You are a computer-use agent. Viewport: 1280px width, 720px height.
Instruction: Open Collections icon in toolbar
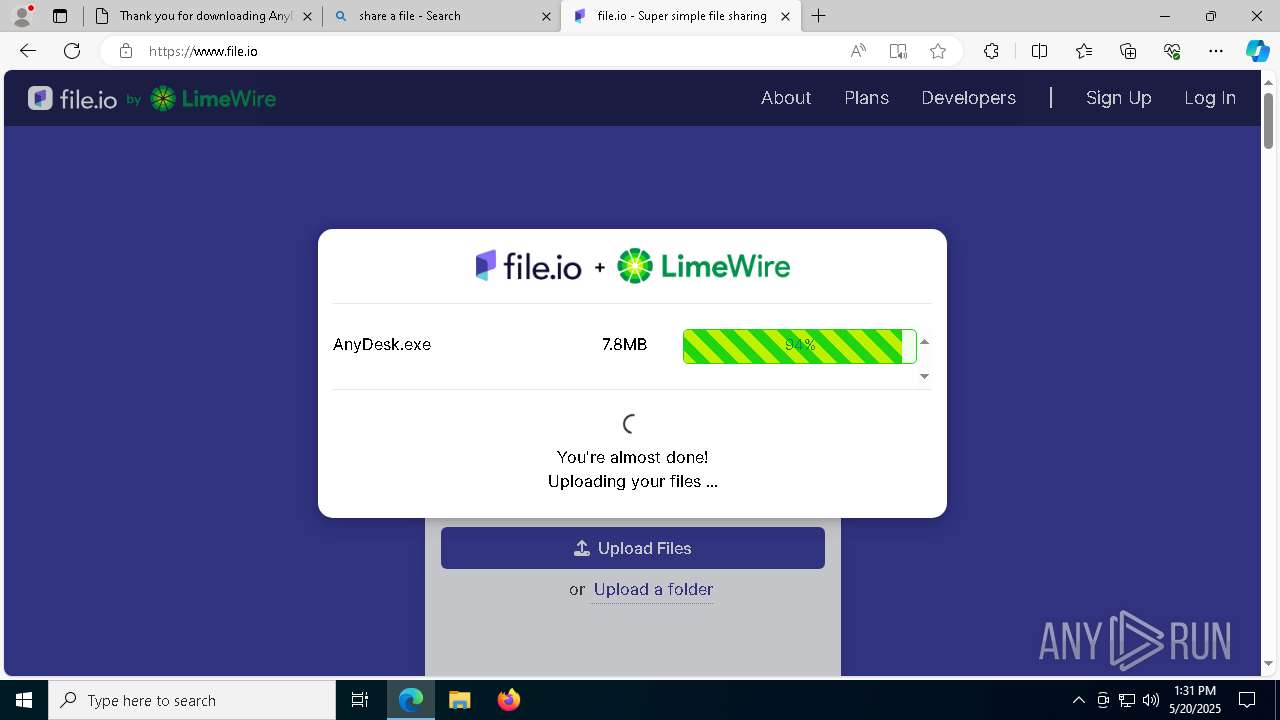1128,51
